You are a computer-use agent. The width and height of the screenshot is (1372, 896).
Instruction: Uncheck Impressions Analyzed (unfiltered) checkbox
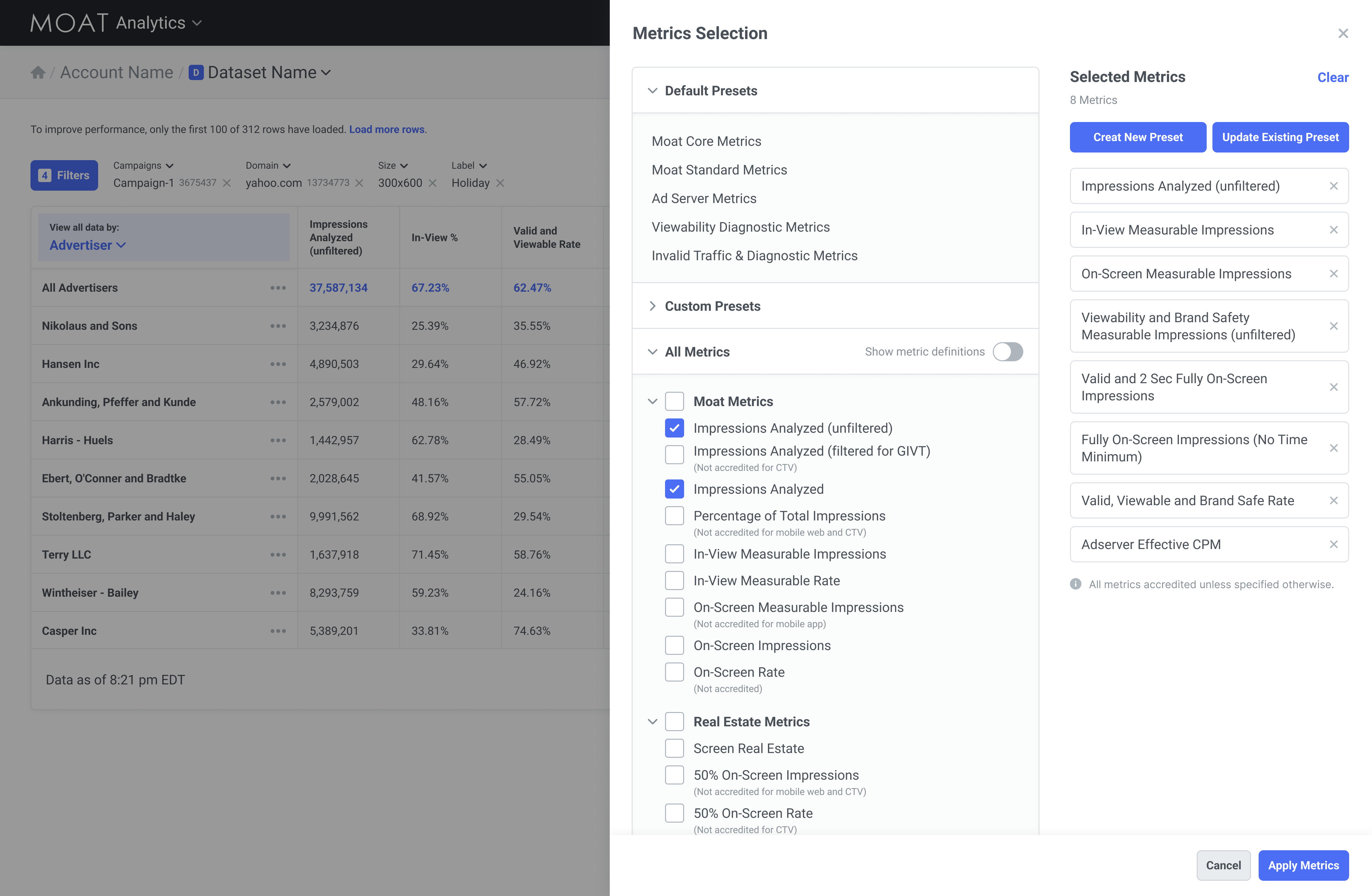point(674,428)
